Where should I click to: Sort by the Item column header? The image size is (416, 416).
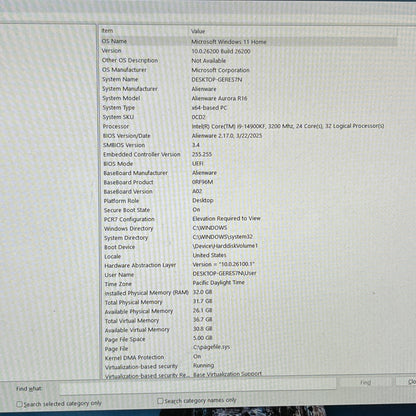point(144,31)
